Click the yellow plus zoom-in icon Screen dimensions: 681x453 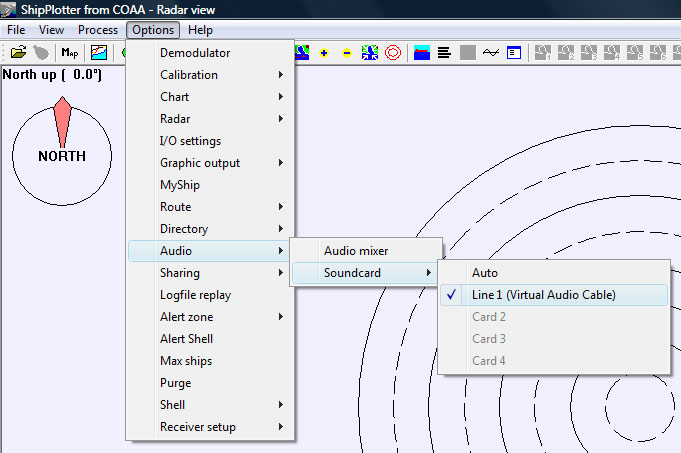pos(324,53)
